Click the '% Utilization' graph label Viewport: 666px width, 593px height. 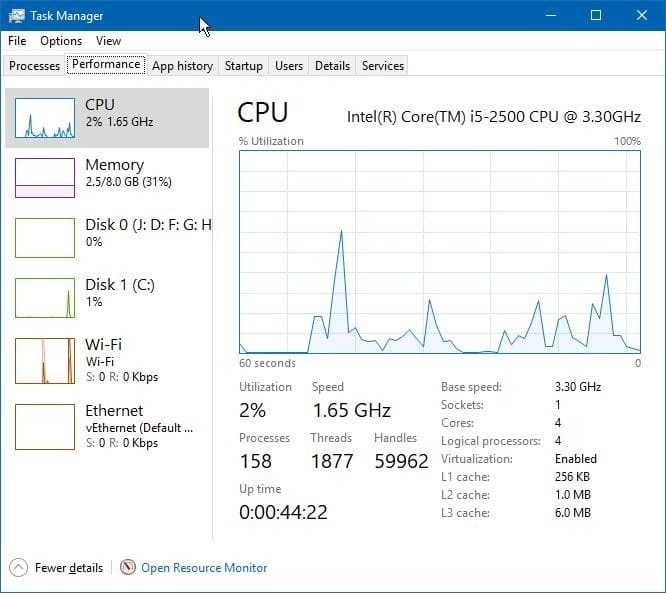[271, 141]
